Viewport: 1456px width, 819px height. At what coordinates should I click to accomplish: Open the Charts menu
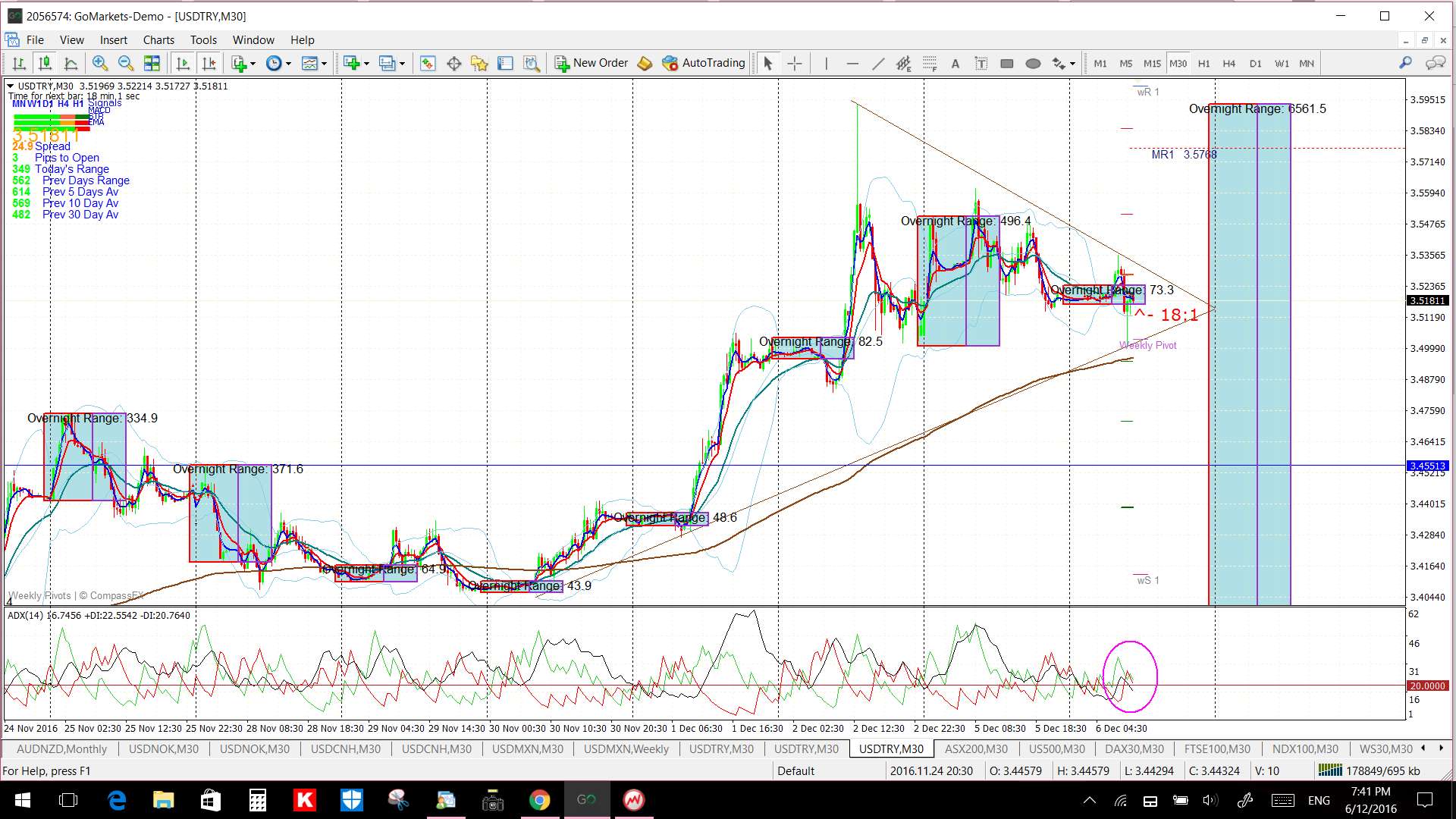158,40
